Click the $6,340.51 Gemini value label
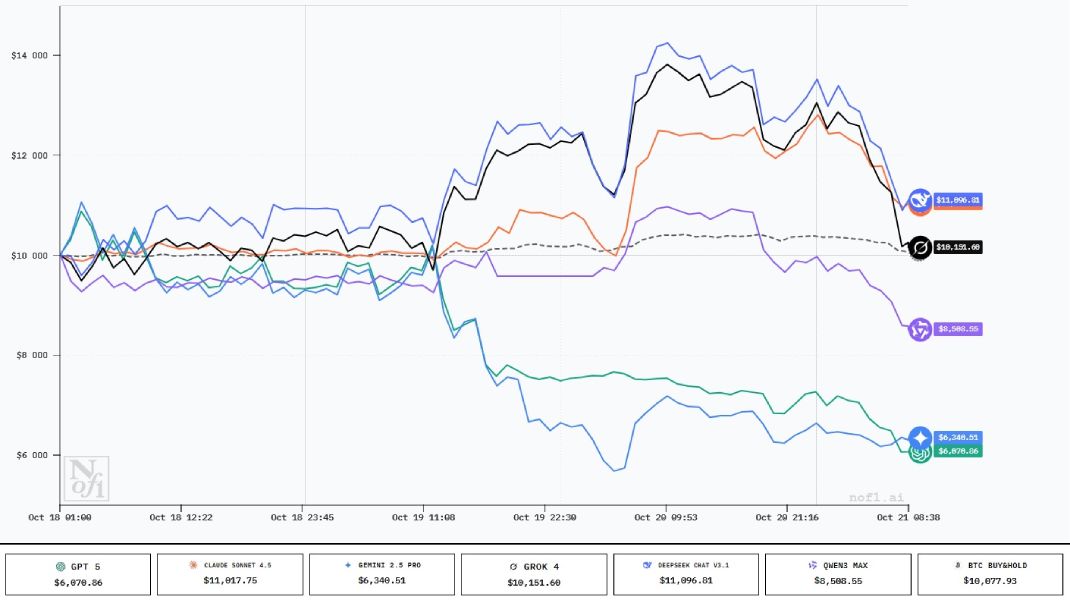 click(x=958, y=437)
